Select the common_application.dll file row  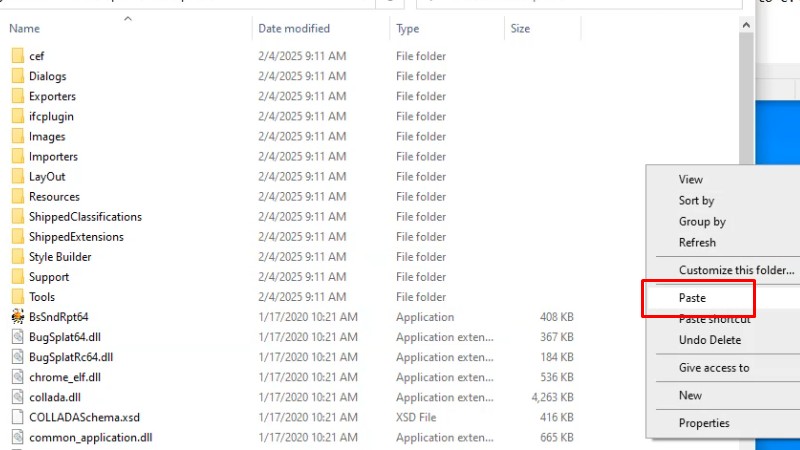click(x=90, y=437)
